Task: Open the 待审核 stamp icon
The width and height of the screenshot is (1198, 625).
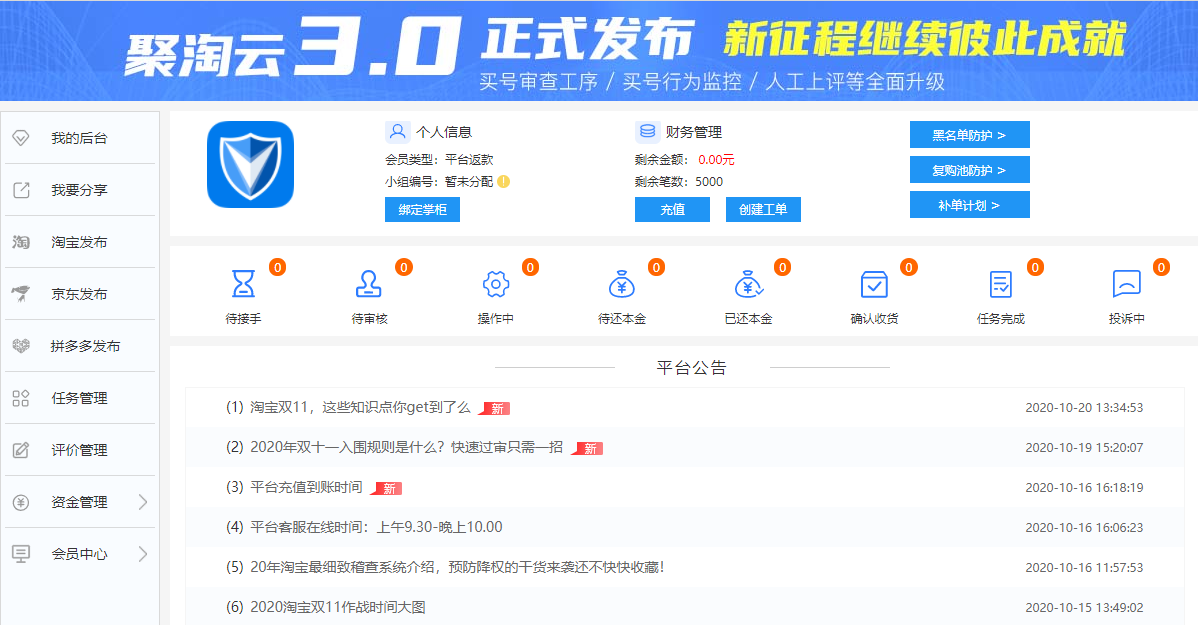Action: [369, 283]
